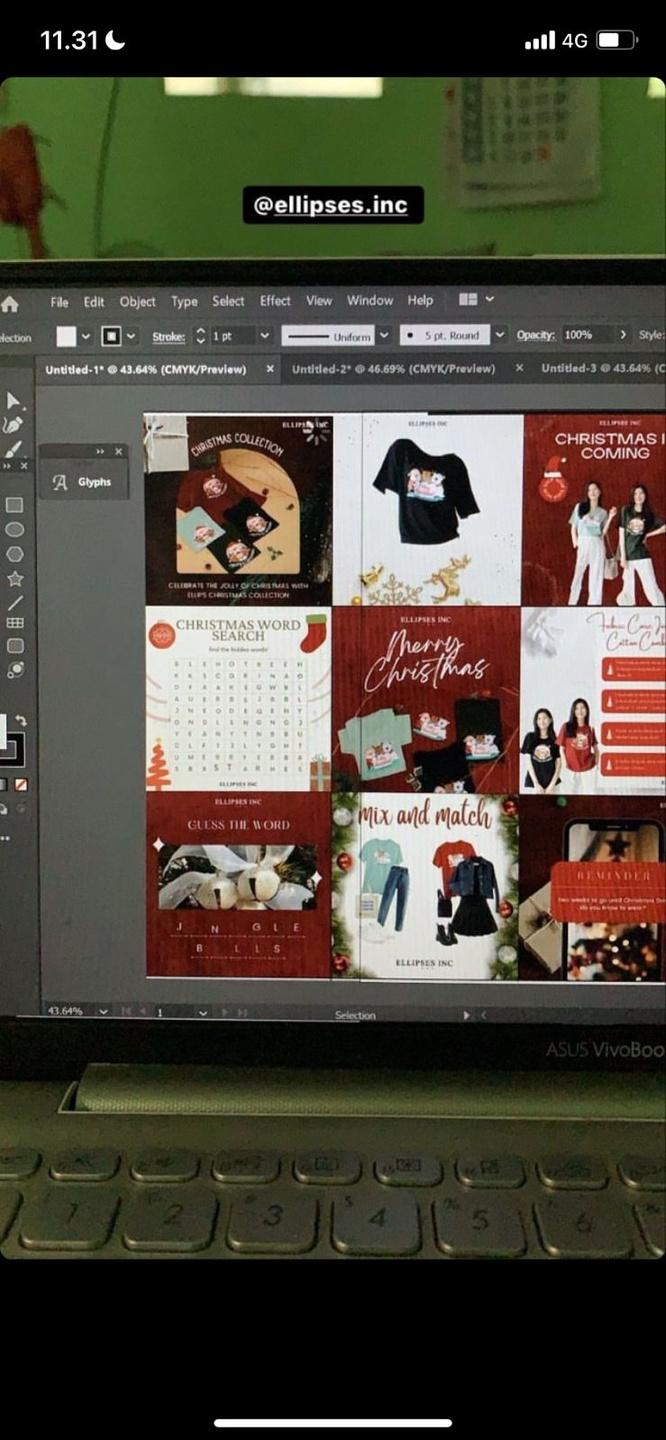Screen dimensions: 666x1440
Task: Open the Window menu
Action: [370, 300]
